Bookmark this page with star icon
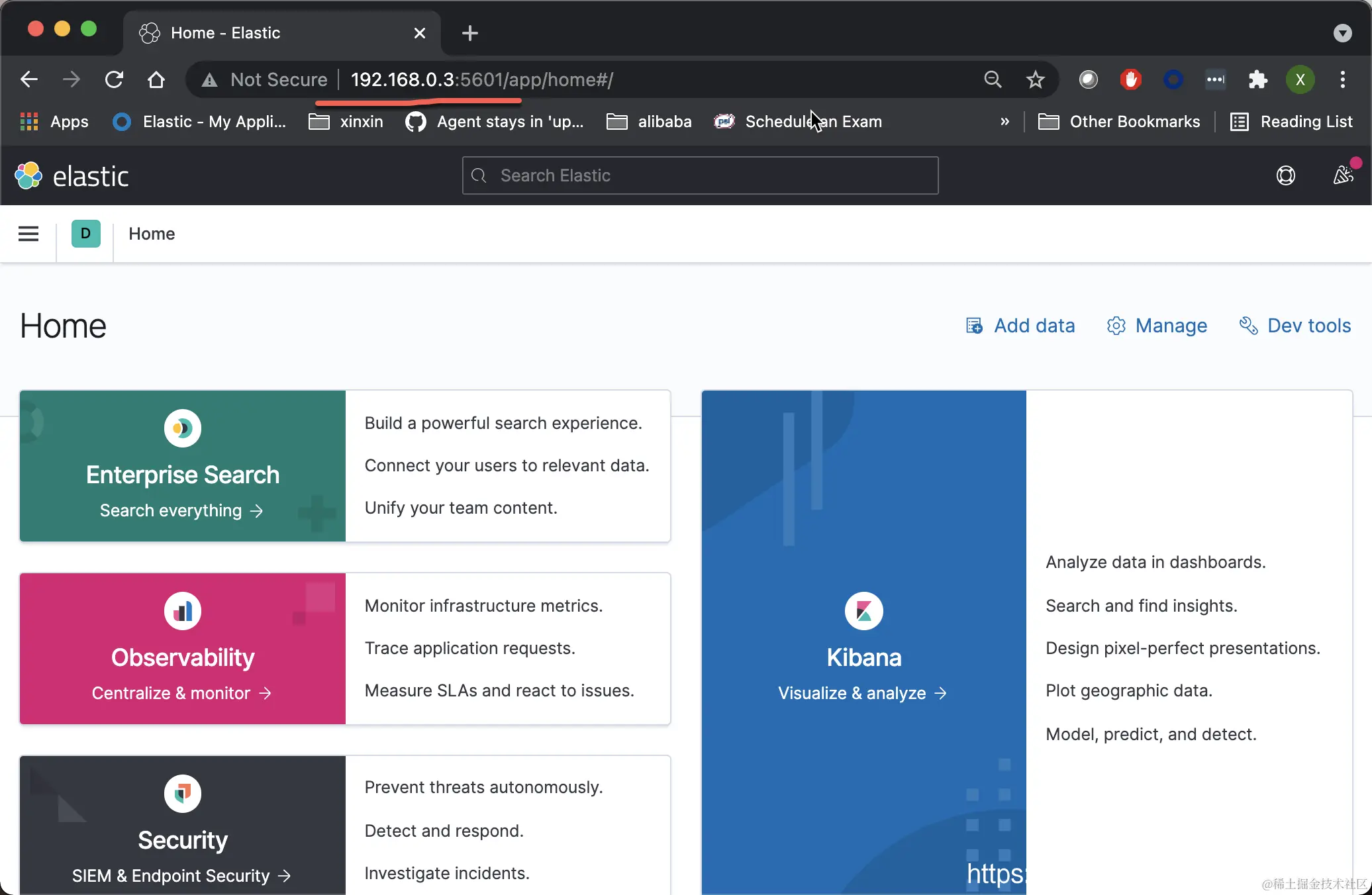The height and width of the screenshot is (895, 1372). pyautogui.click(x=1035, y=79)
